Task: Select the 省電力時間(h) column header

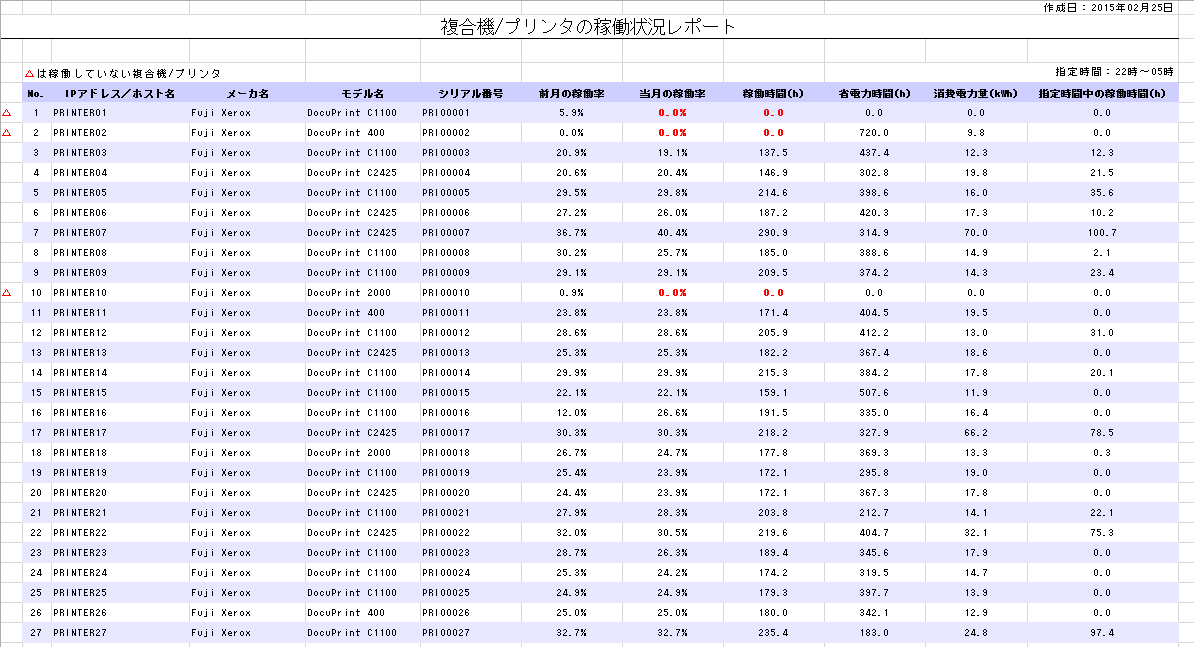Action: [874, 94]
